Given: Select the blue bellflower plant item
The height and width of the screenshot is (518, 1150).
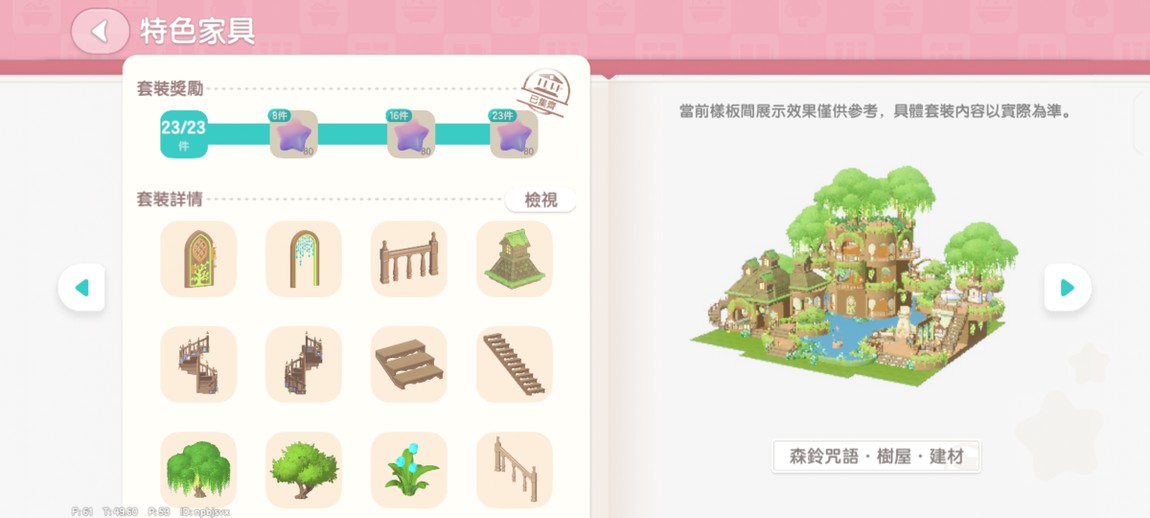Looking at the screenshot, I should click(409, 470).
